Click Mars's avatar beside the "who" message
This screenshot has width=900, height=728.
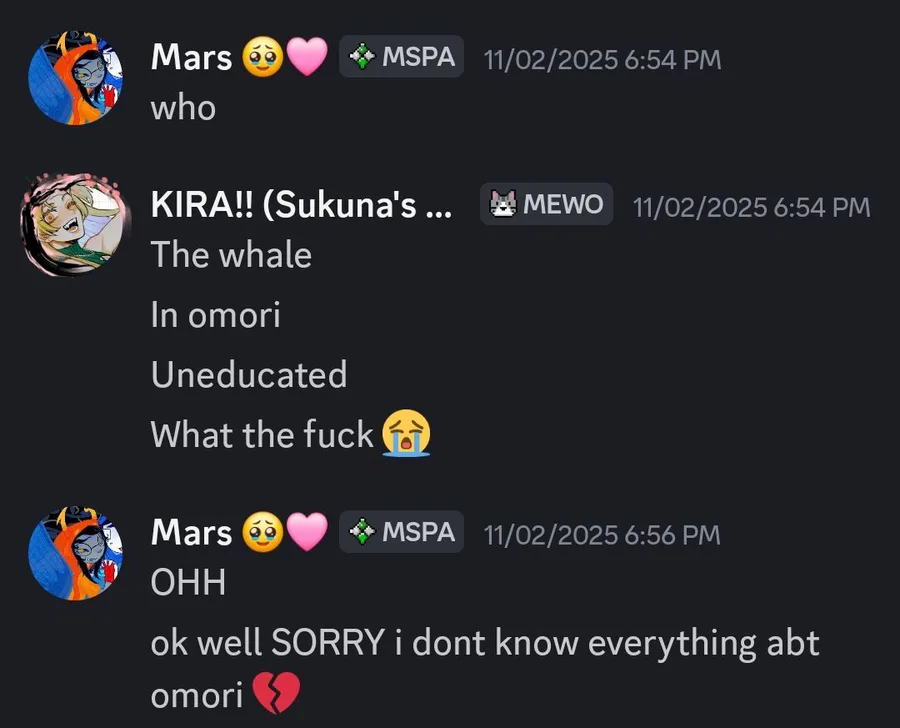click(75, 77)
